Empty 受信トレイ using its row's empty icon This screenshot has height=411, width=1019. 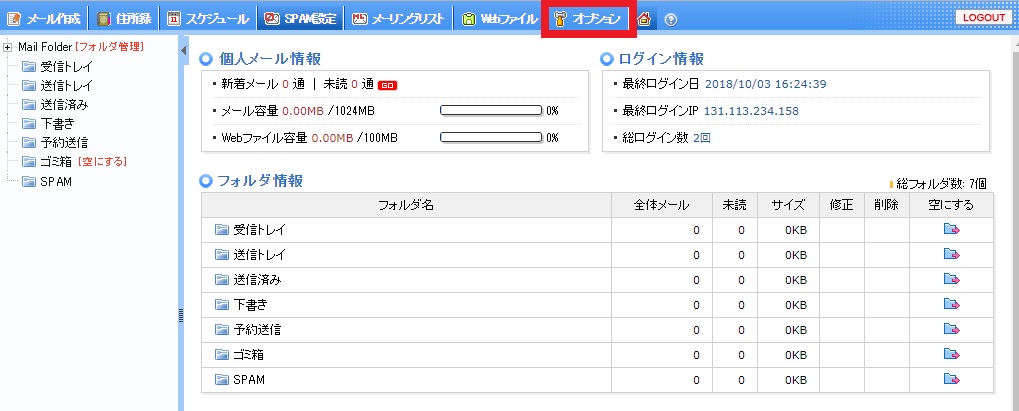tap(951, 230)
